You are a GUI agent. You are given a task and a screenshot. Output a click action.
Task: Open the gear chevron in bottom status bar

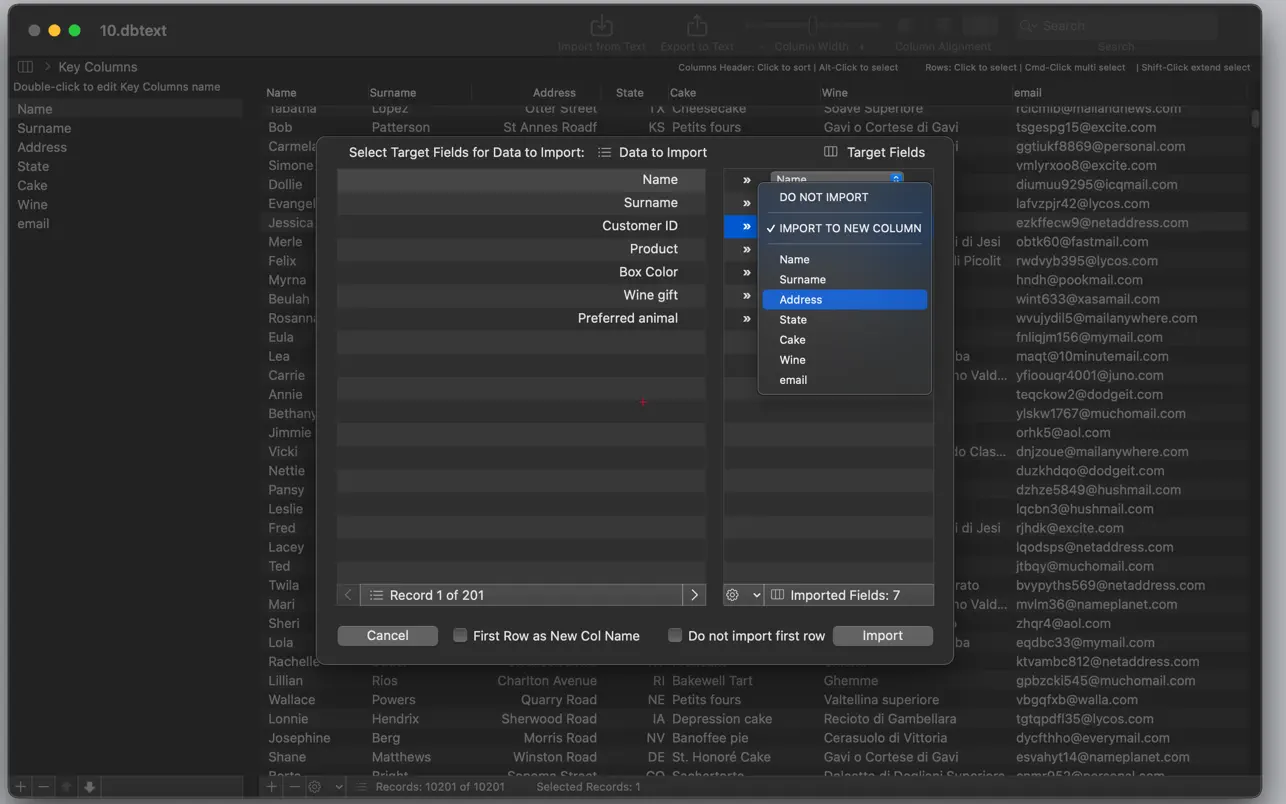pos(339,787)
